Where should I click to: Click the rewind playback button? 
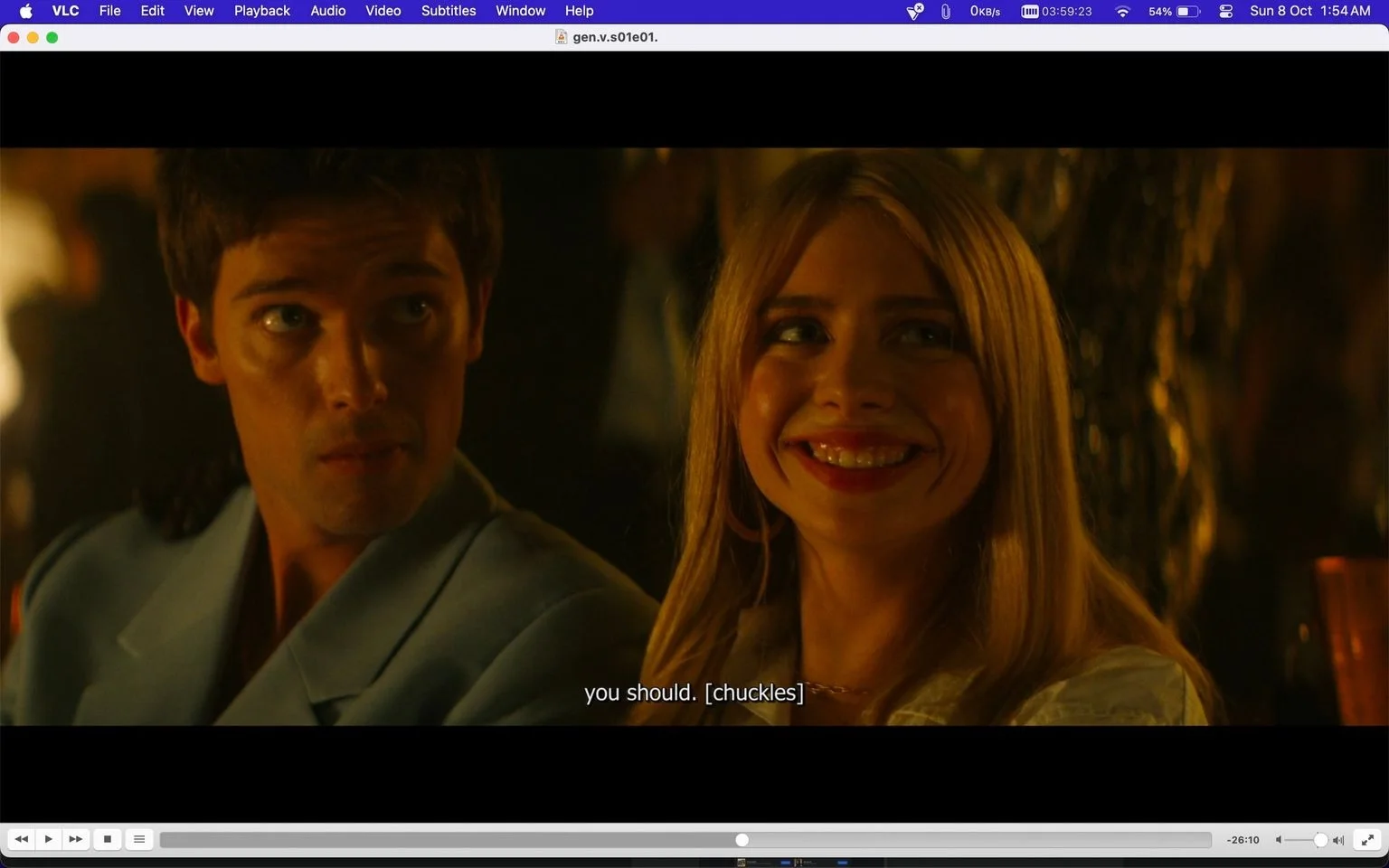tap(22, 839)
